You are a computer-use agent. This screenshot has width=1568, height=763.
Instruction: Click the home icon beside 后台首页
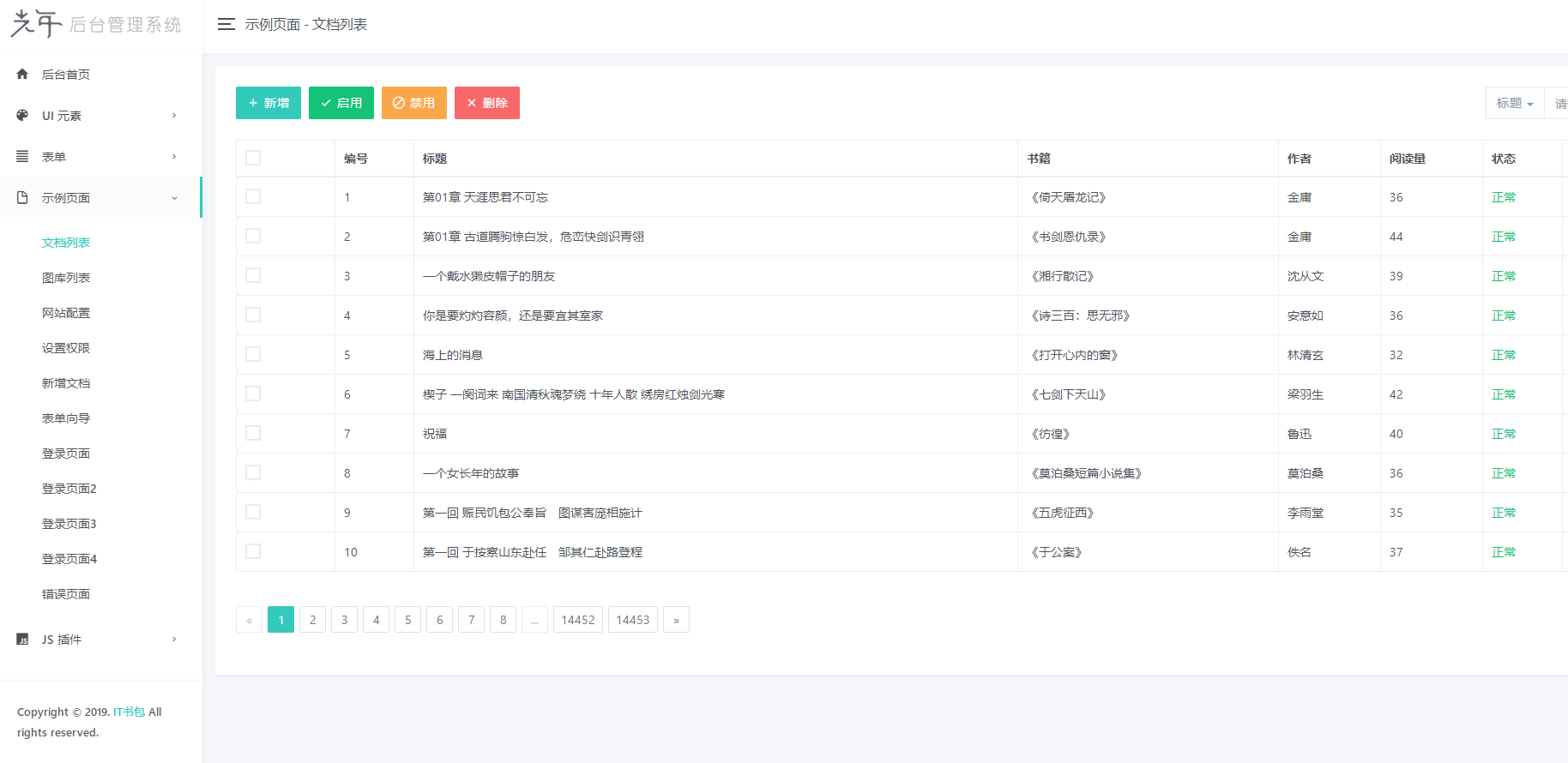coord(22,74)
